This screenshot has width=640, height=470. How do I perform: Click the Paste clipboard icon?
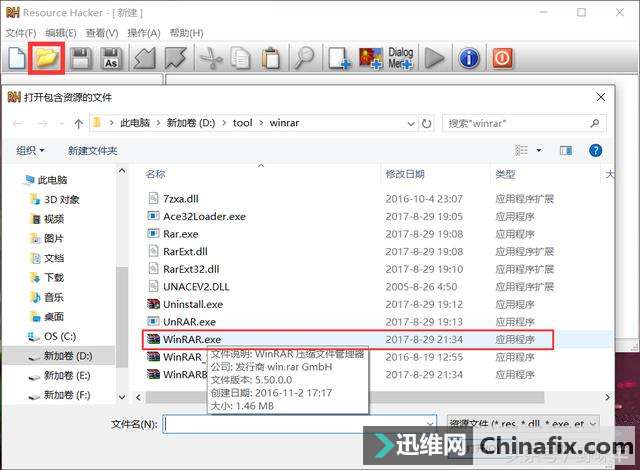(x=271, y=58)
